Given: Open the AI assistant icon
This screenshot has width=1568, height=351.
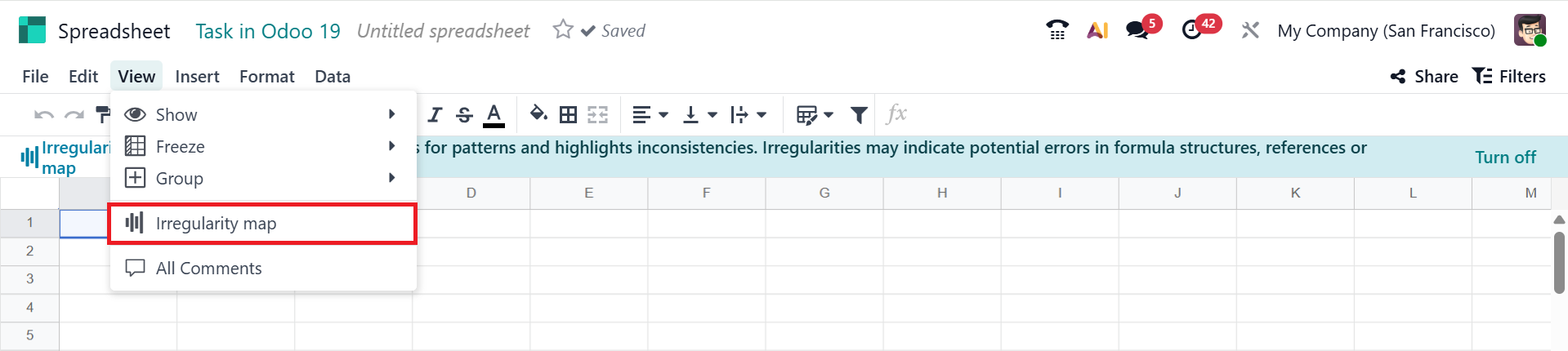Looking at the screenshot, I should [x=1097, y=31].
